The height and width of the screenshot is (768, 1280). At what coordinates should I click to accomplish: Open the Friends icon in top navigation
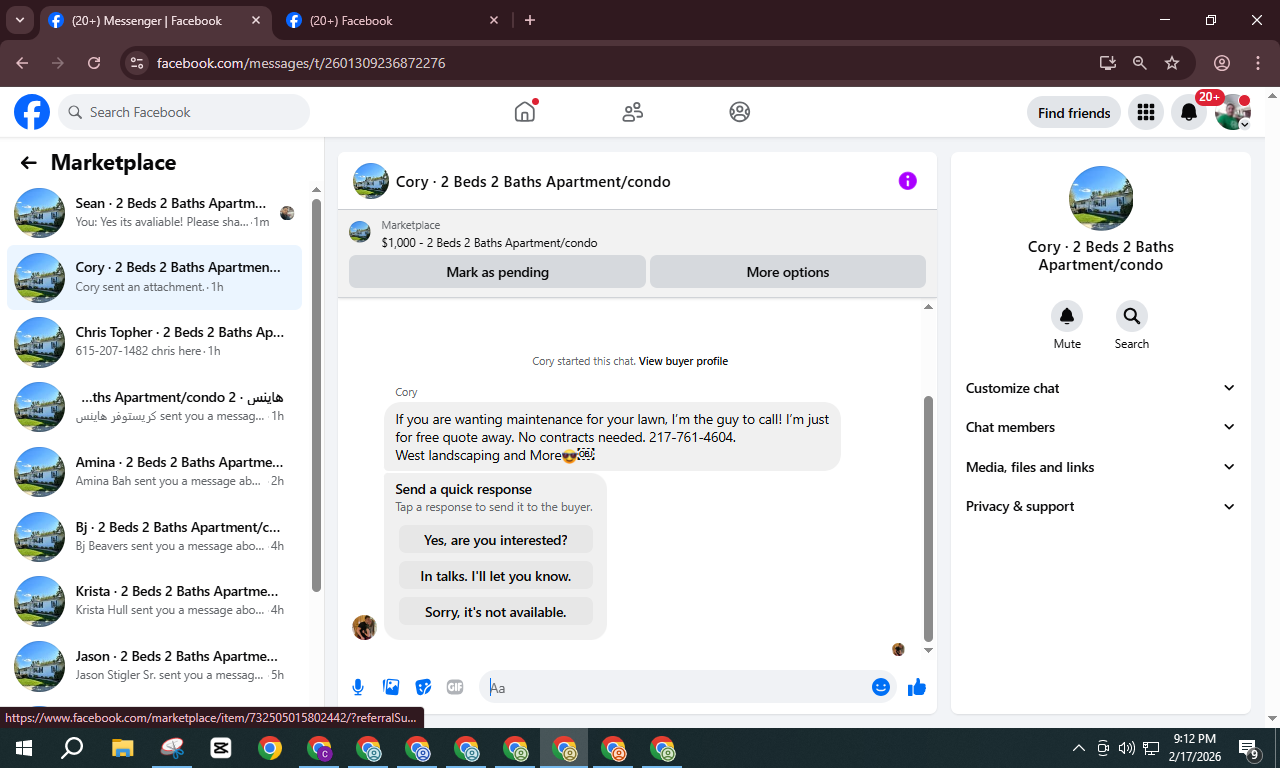[632, 112]
